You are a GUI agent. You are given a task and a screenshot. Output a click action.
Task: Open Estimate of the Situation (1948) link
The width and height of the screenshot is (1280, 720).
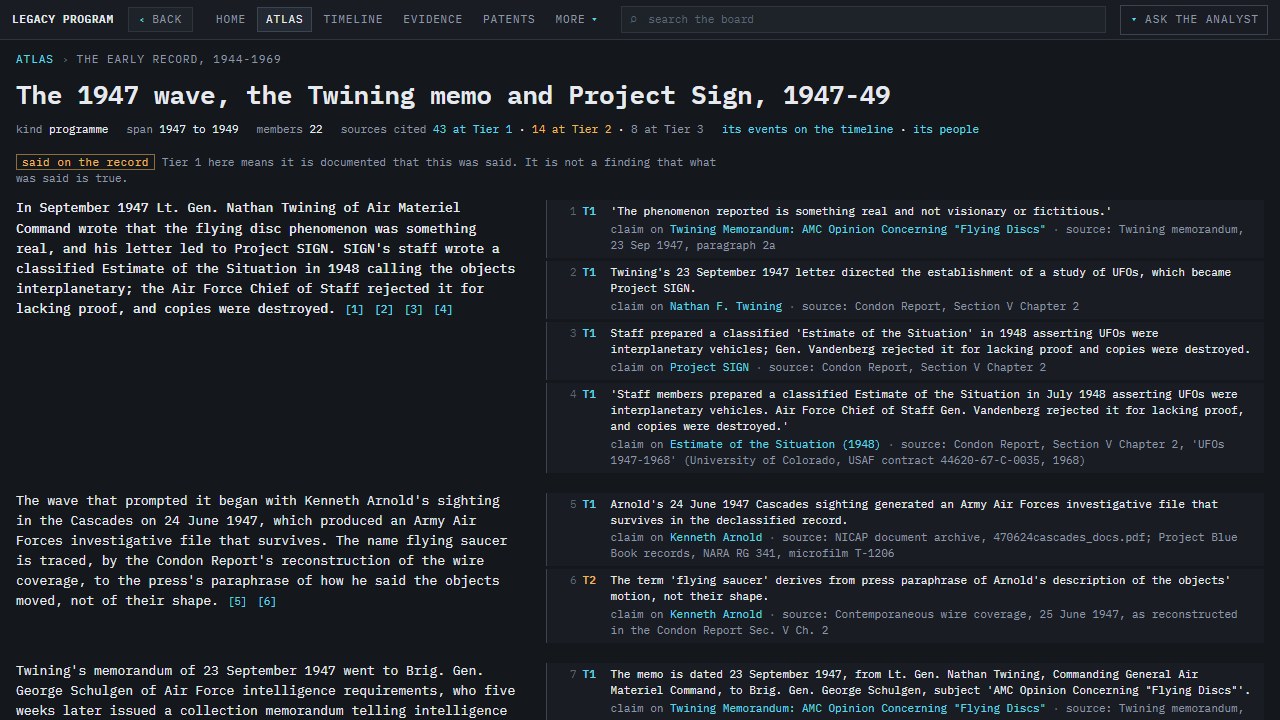pyautogui.click(x=775, y=444)
